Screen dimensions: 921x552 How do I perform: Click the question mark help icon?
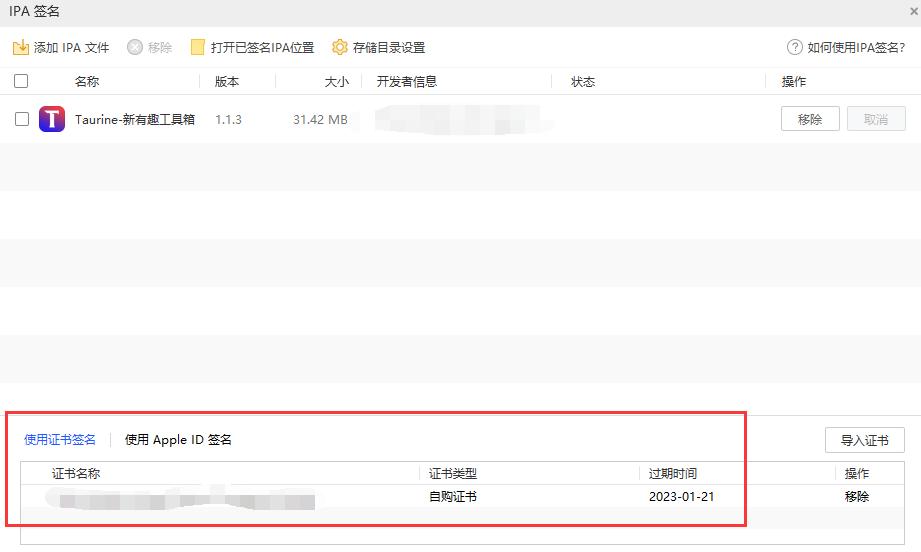[x=794, y=47]
